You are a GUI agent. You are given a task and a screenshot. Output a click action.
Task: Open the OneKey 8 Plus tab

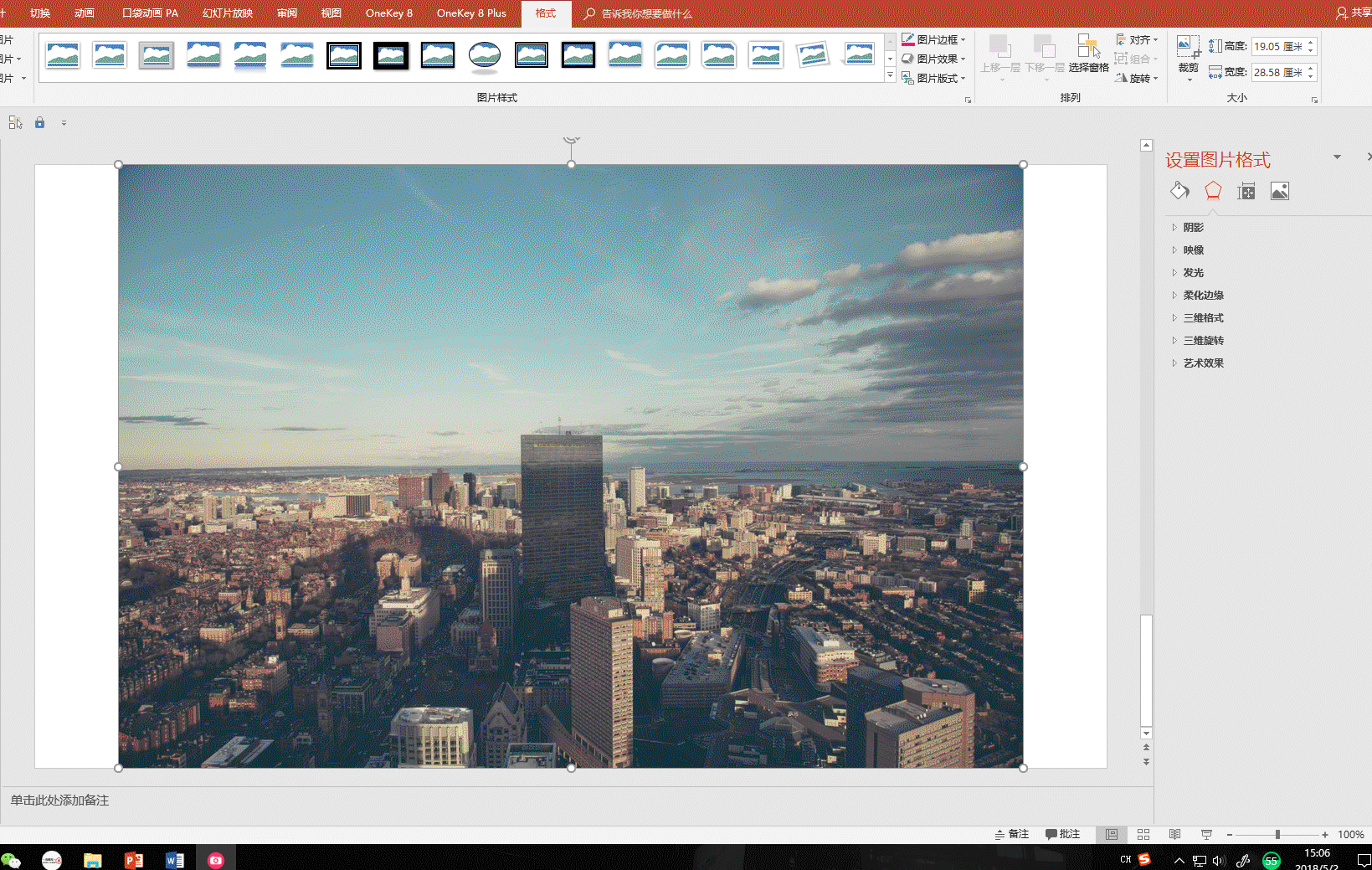[471, 13]
